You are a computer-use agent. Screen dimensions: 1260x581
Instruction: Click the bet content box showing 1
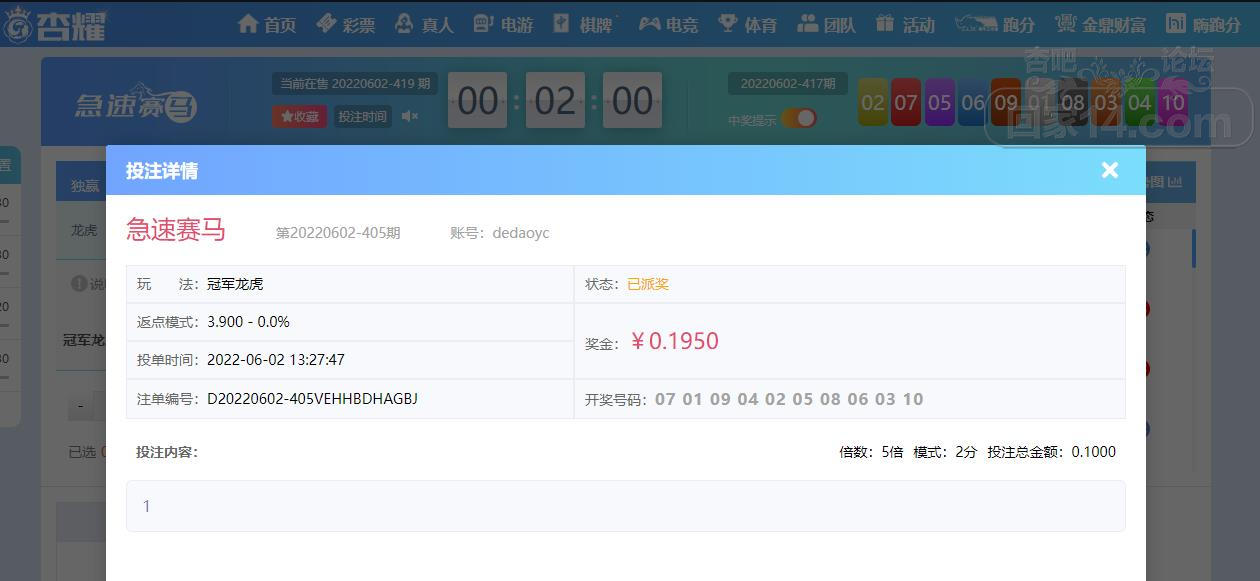(626, 506)
